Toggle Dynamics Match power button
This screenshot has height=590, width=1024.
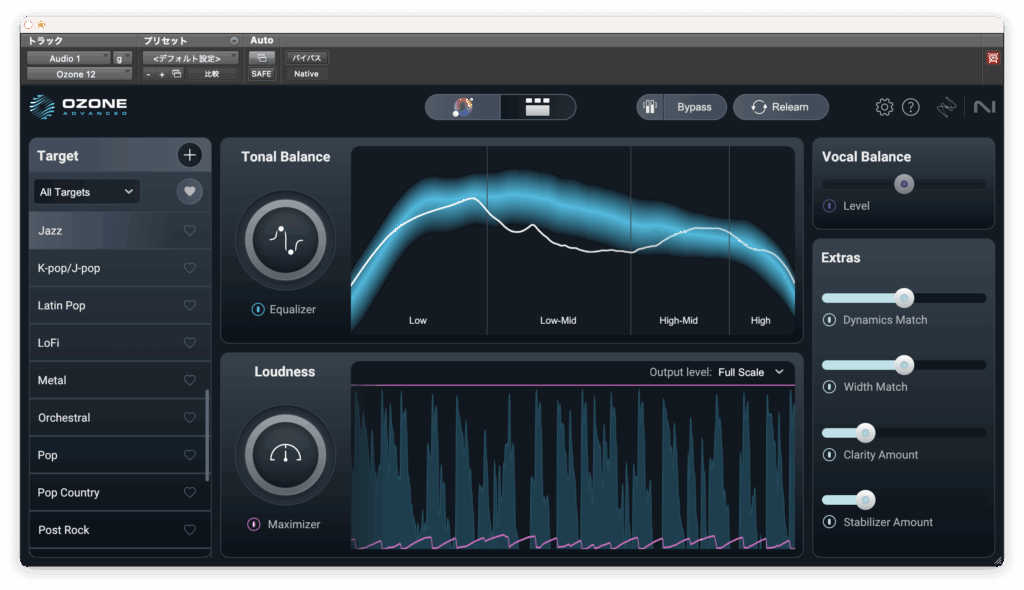click(829, 320)
